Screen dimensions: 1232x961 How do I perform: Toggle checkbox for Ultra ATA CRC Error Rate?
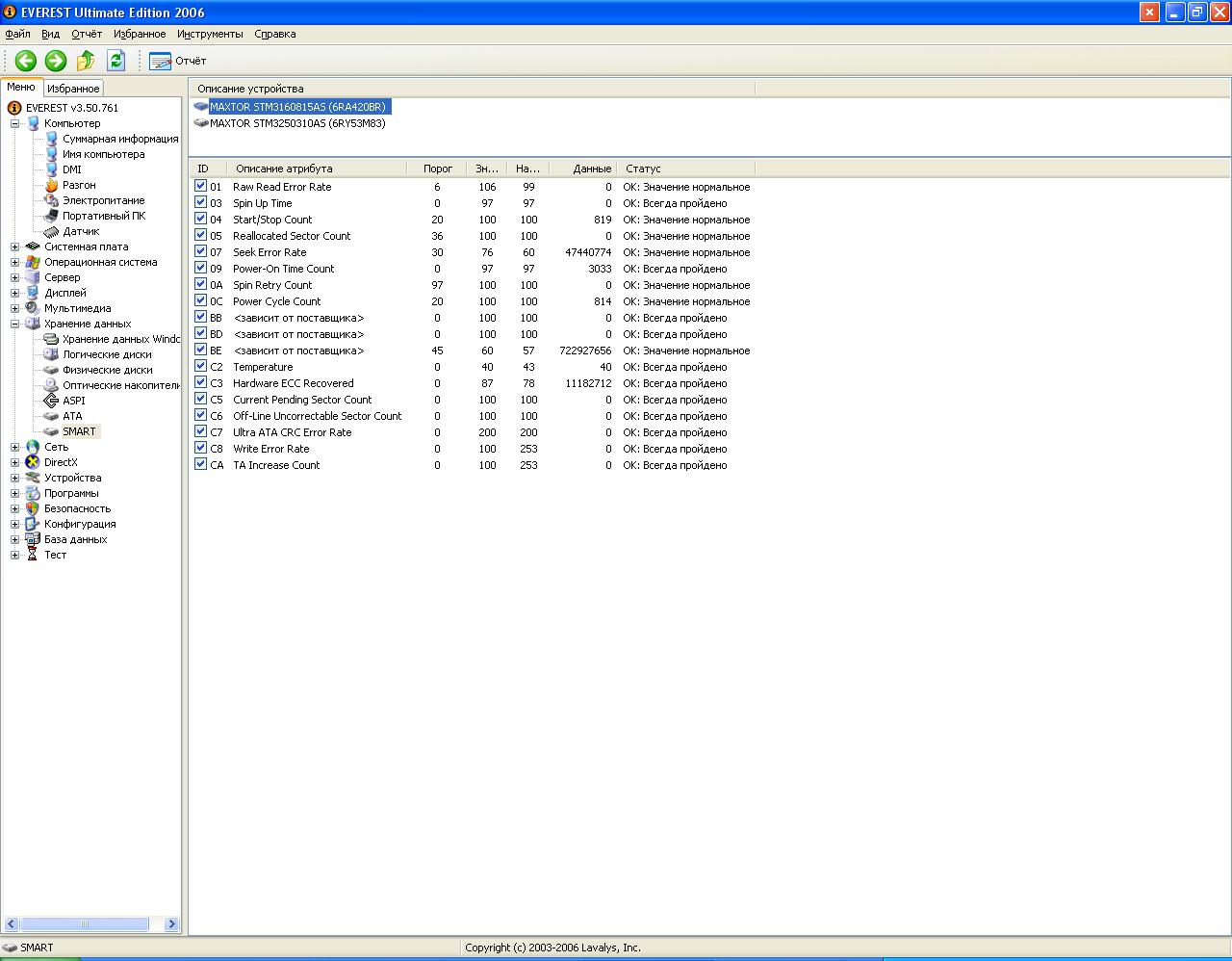pos(200,431)
